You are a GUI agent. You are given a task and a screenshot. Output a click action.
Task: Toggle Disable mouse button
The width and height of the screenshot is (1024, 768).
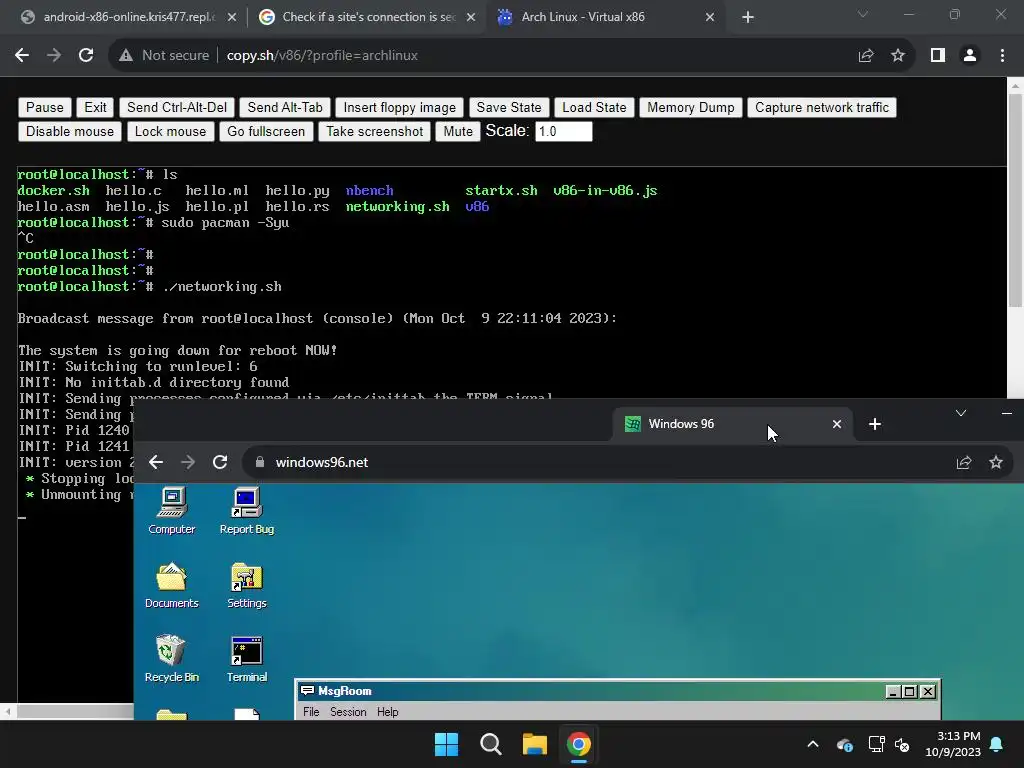[70, 131]
